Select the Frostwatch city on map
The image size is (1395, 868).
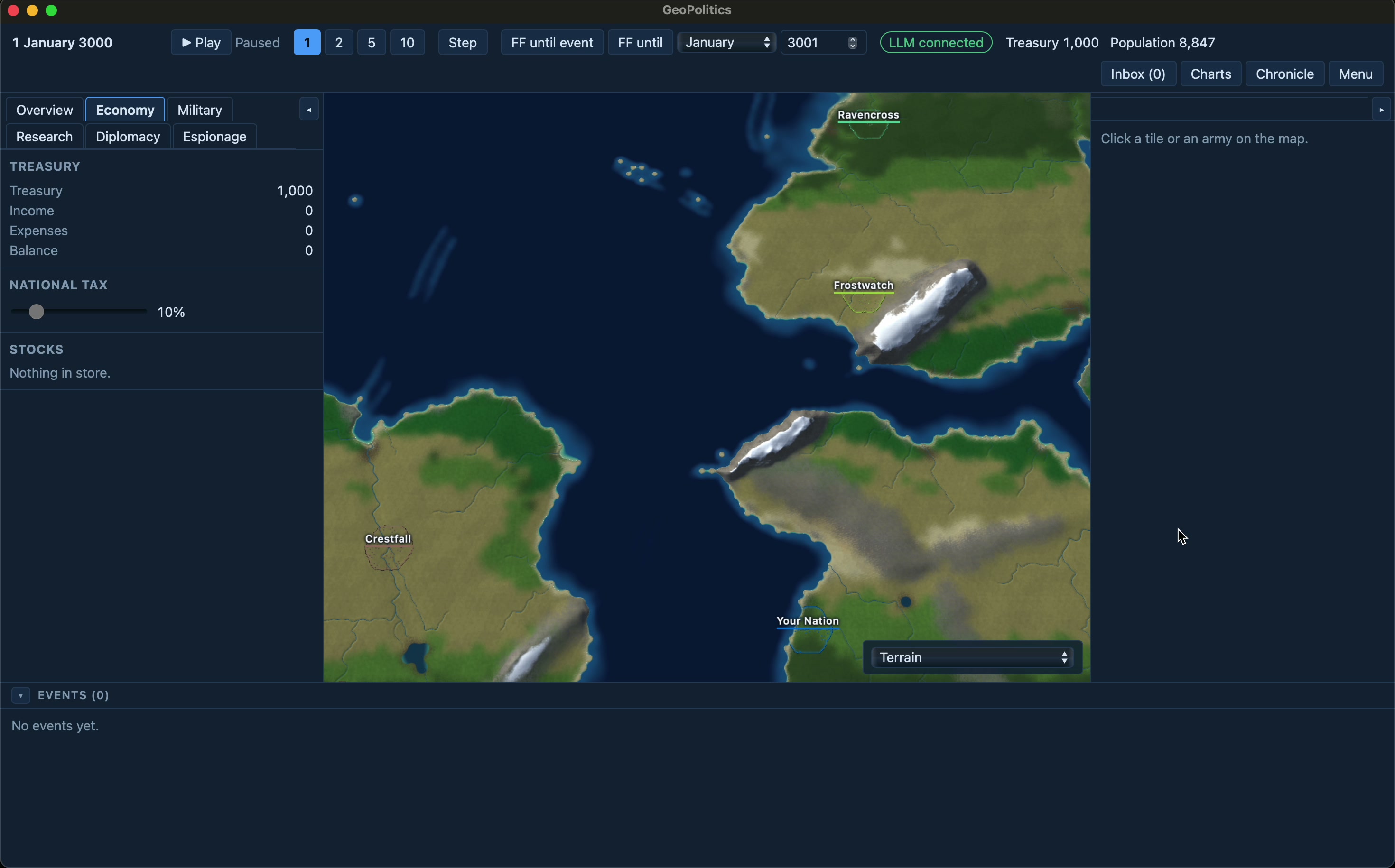[x=864, y=286]
